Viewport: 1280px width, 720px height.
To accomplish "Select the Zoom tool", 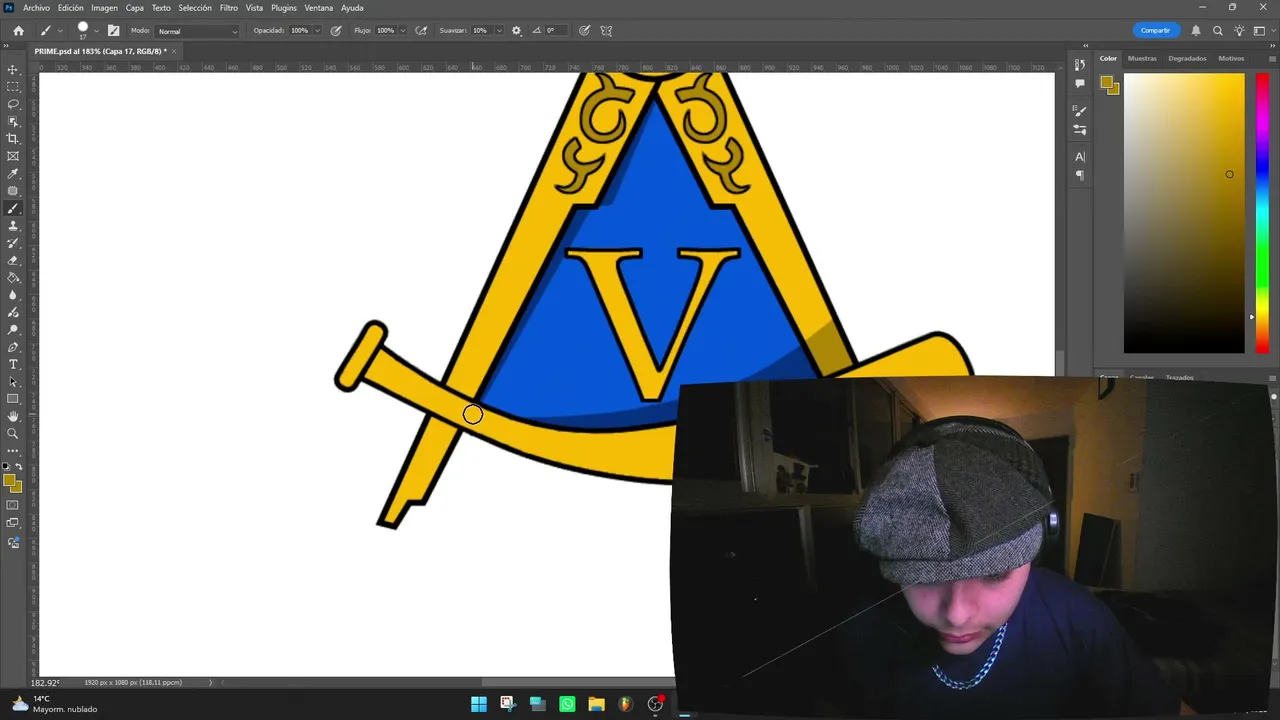I will pyautogui.click(x=13, y=433).
